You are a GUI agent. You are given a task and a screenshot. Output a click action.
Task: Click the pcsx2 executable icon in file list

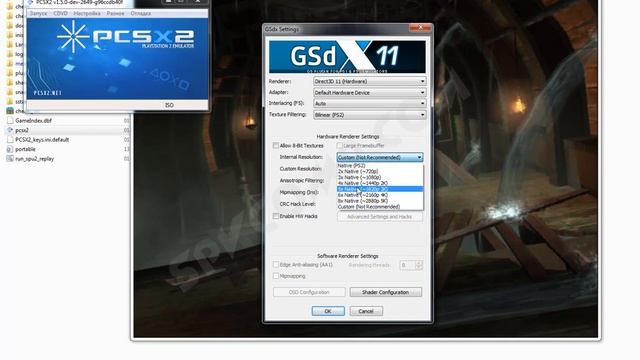coord(10,130)
